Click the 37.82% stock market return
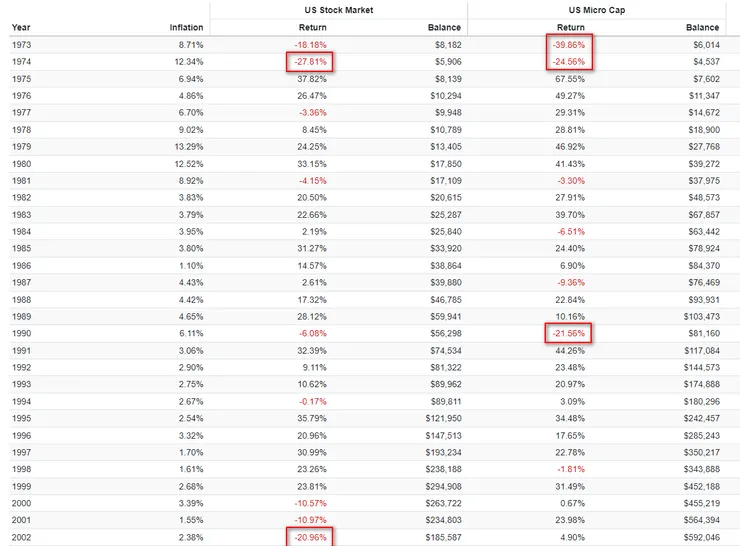 tap(311, 79)
